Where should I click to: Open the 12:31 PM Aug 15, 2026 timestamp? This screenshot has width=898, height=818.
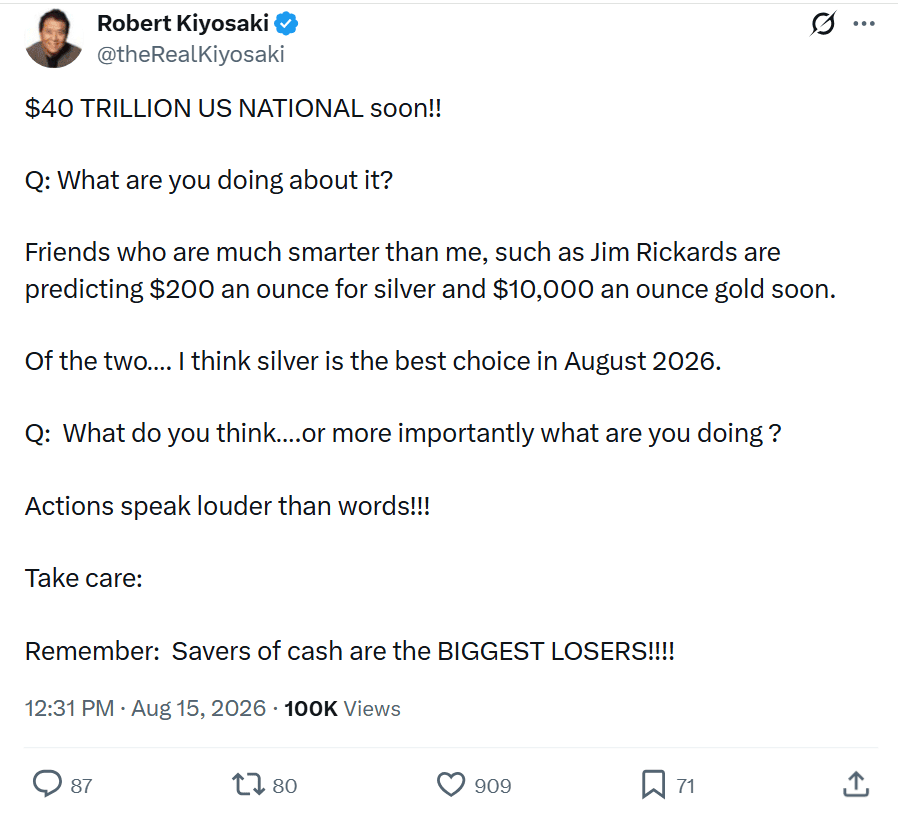(145, 709)
